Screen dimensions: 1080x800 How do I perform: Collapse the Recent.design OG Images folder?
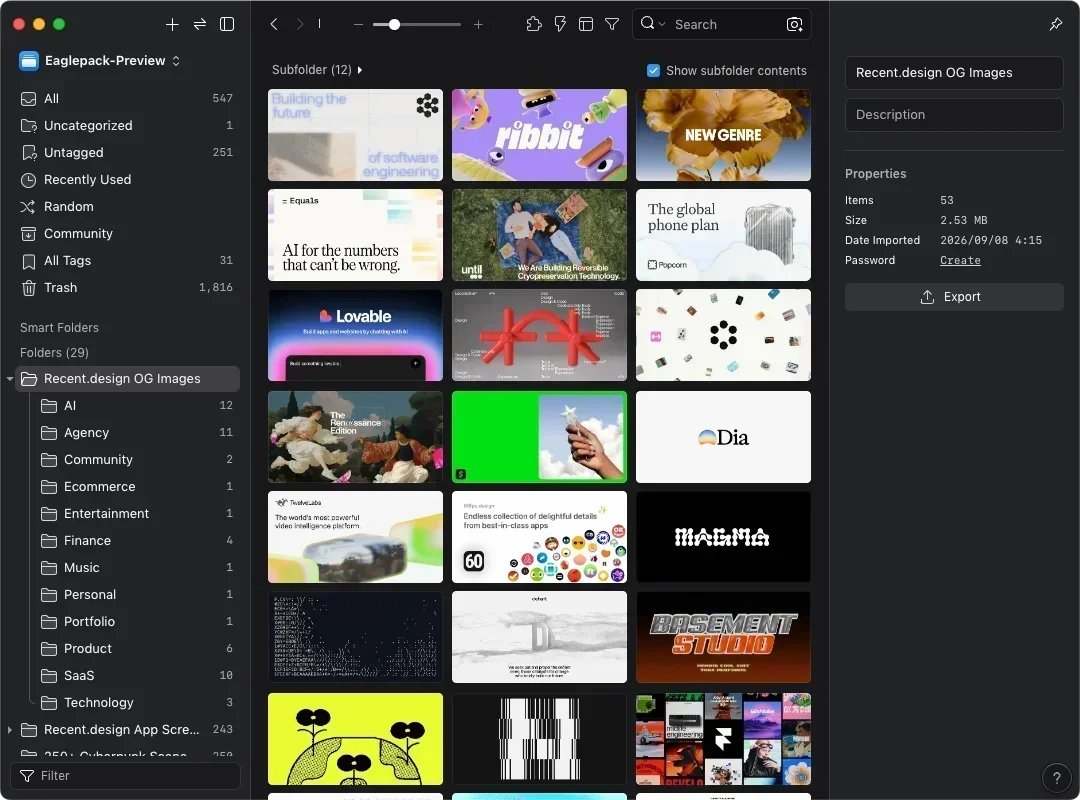(x=10, y=378)
